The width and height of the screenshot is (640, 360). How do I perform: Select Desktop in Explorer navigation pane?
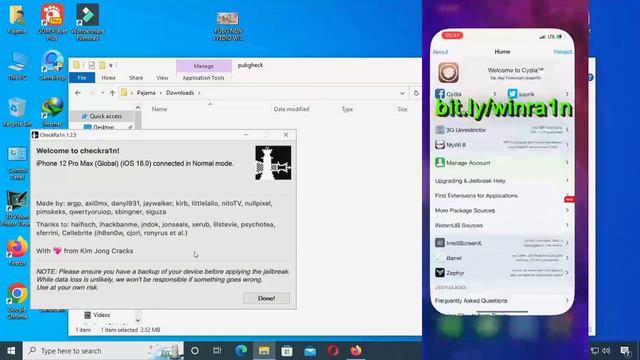click(104, 127)
